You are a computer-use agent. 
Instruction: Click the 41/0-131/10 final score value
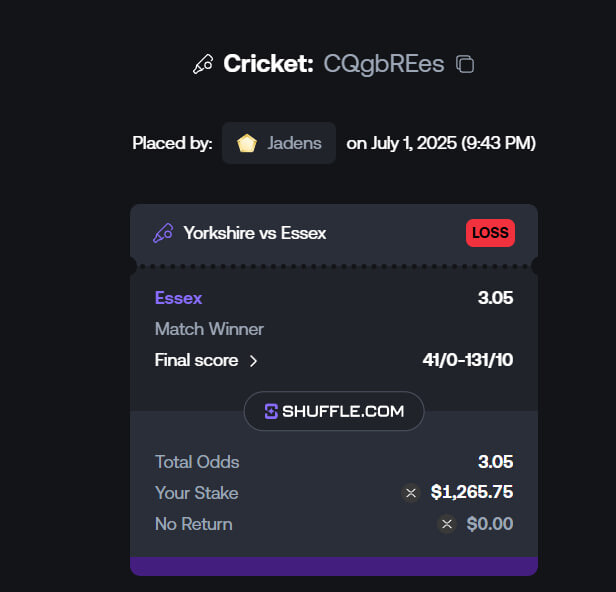[x=468, y=360]
